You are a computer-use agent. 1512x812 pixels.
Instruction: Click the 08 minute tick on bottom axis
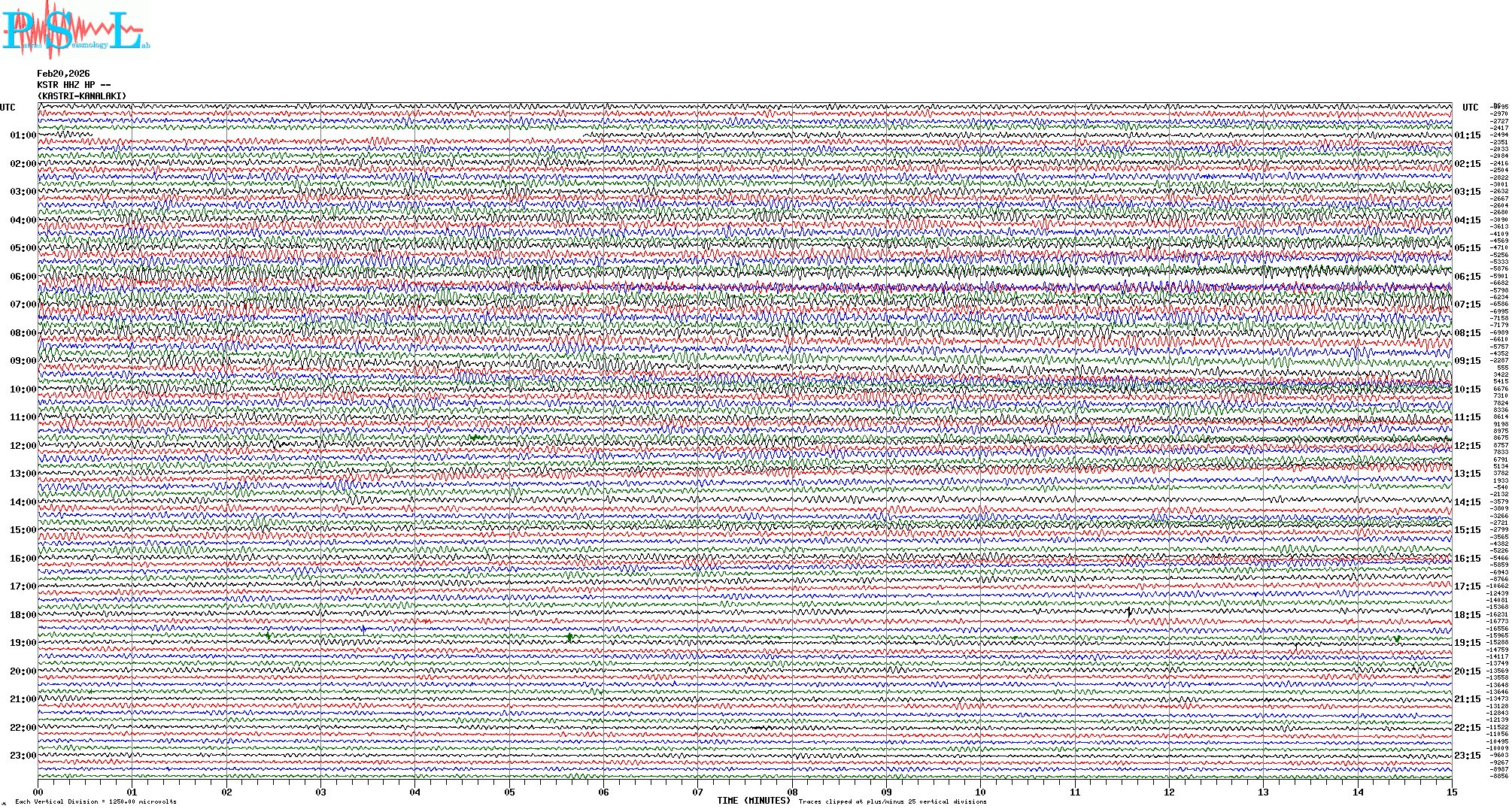792,792
